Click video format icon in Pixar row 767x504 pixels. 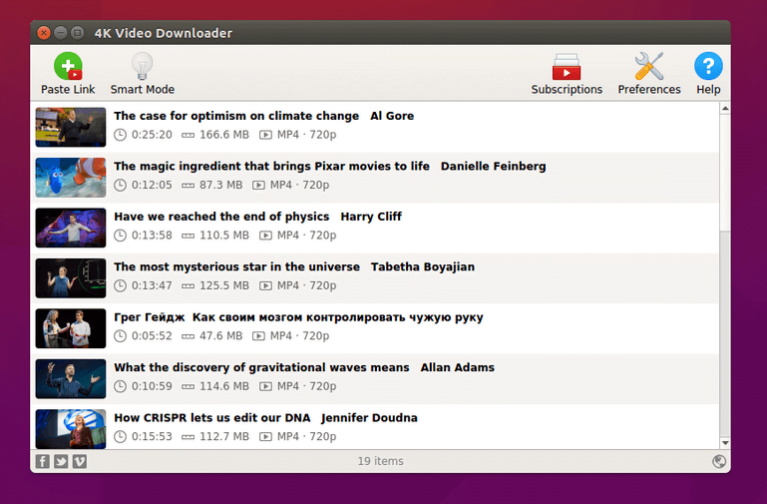coord(259,185)
